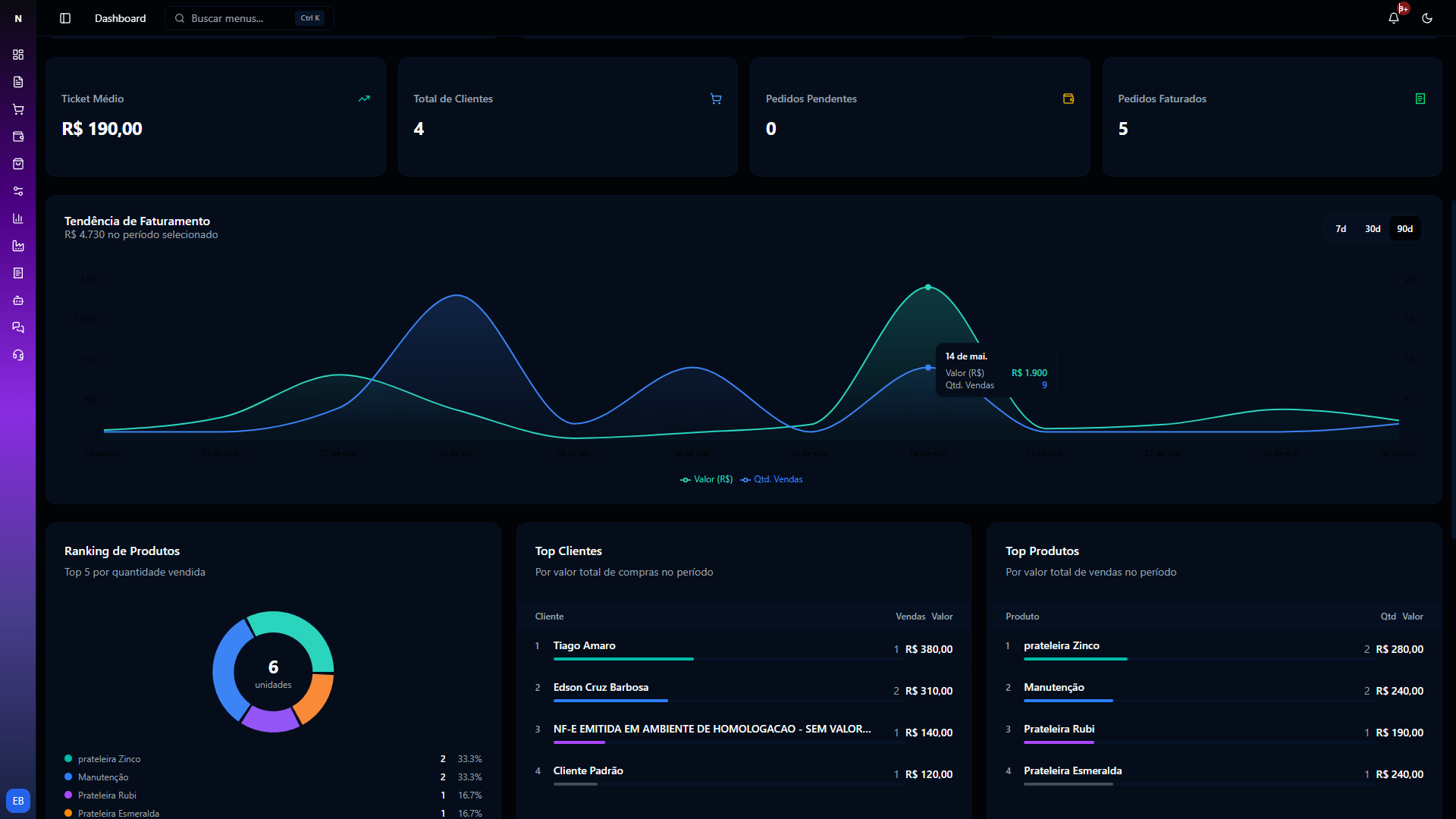Focus the Buscar menus search field

tap(249, 18)
